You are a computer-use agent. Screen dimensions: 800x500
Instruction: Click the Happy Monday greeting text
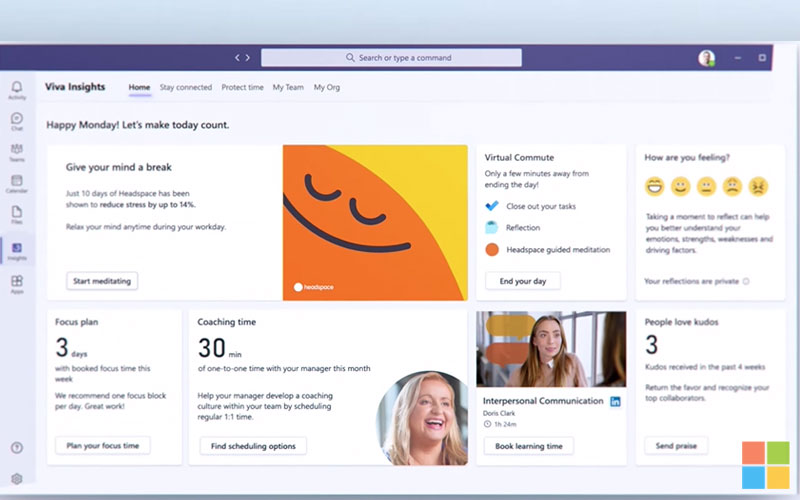138,125
